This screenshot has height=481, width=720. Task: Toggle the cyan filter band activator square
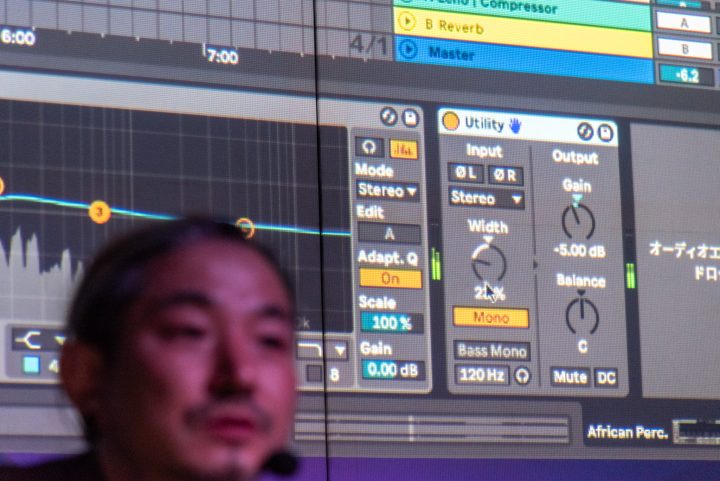tap(32, 365)
